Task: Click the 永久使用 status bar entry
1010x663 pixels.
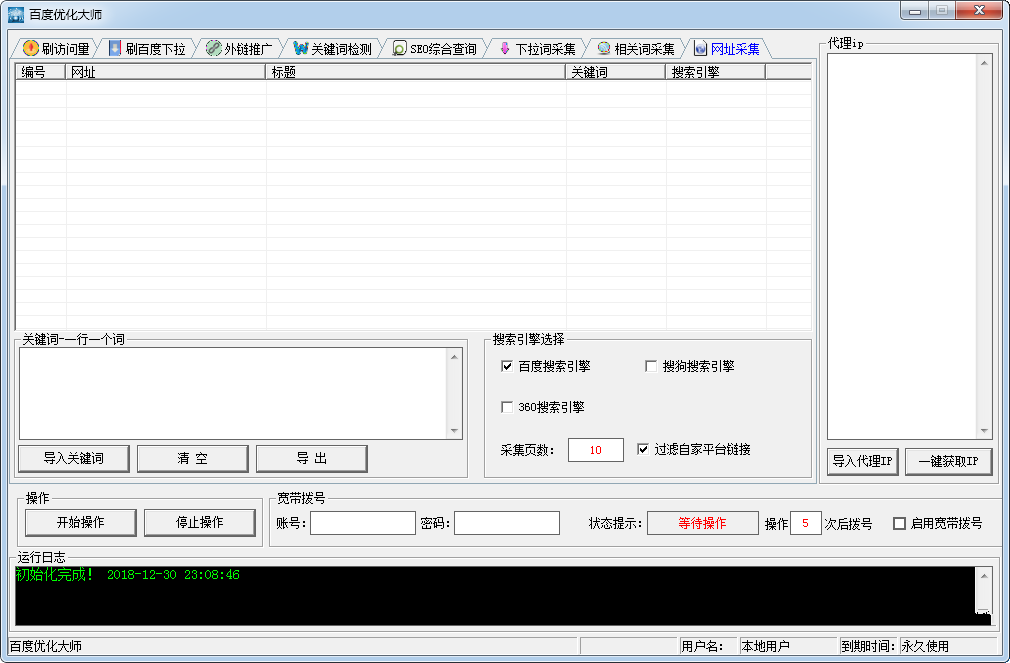Action: click(x=925, y=646)
